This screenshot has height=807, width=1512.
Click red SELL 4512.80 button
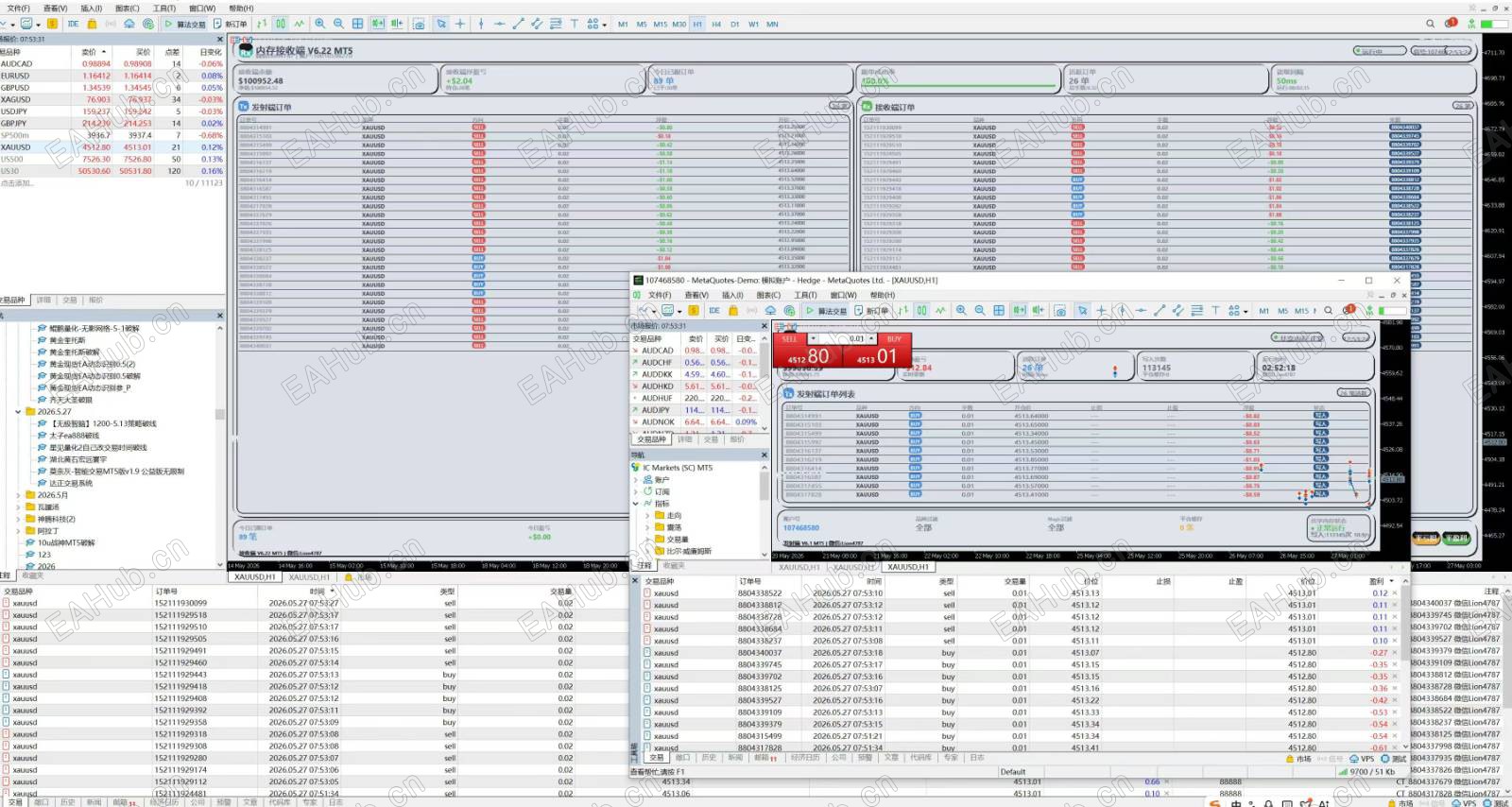(x=810, y=355)
